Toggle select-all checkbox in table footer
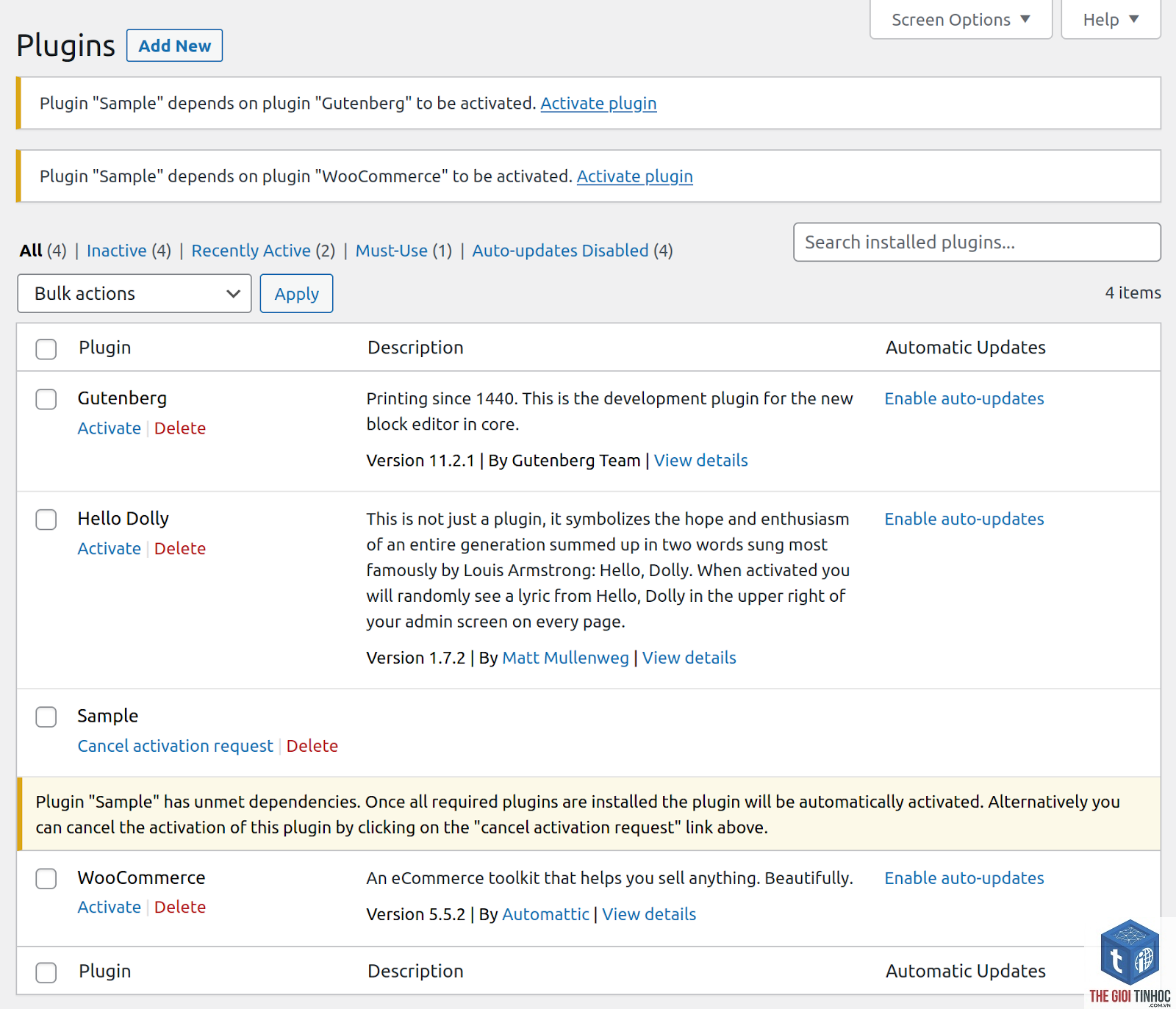The image size is (1176, 1009). coord(46,972)
